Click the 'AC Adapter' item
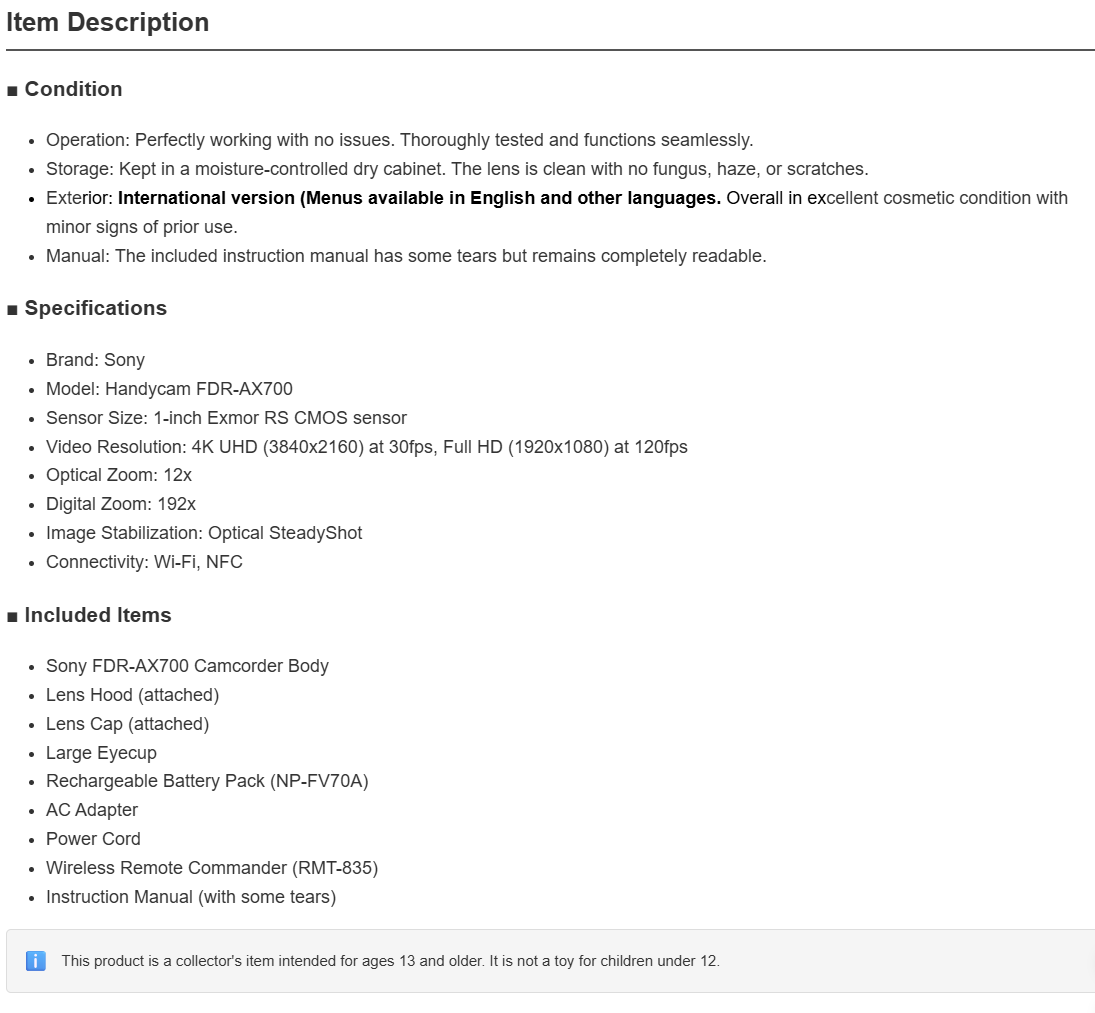 (x=92, y=810)
